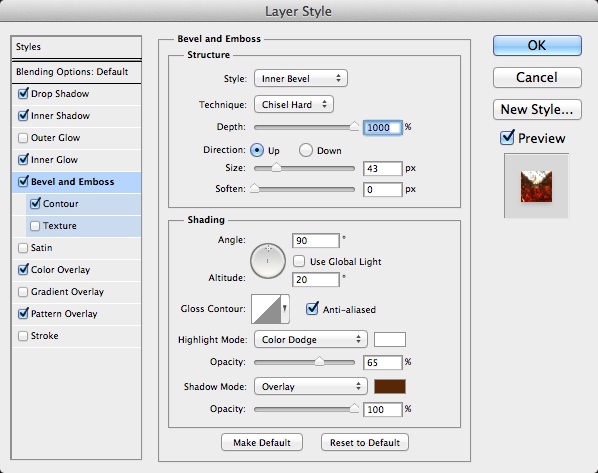The width and height of the screenshot is (598, 473).
Task: Click the Reset to Default button
Action: (x=365, y=442)
